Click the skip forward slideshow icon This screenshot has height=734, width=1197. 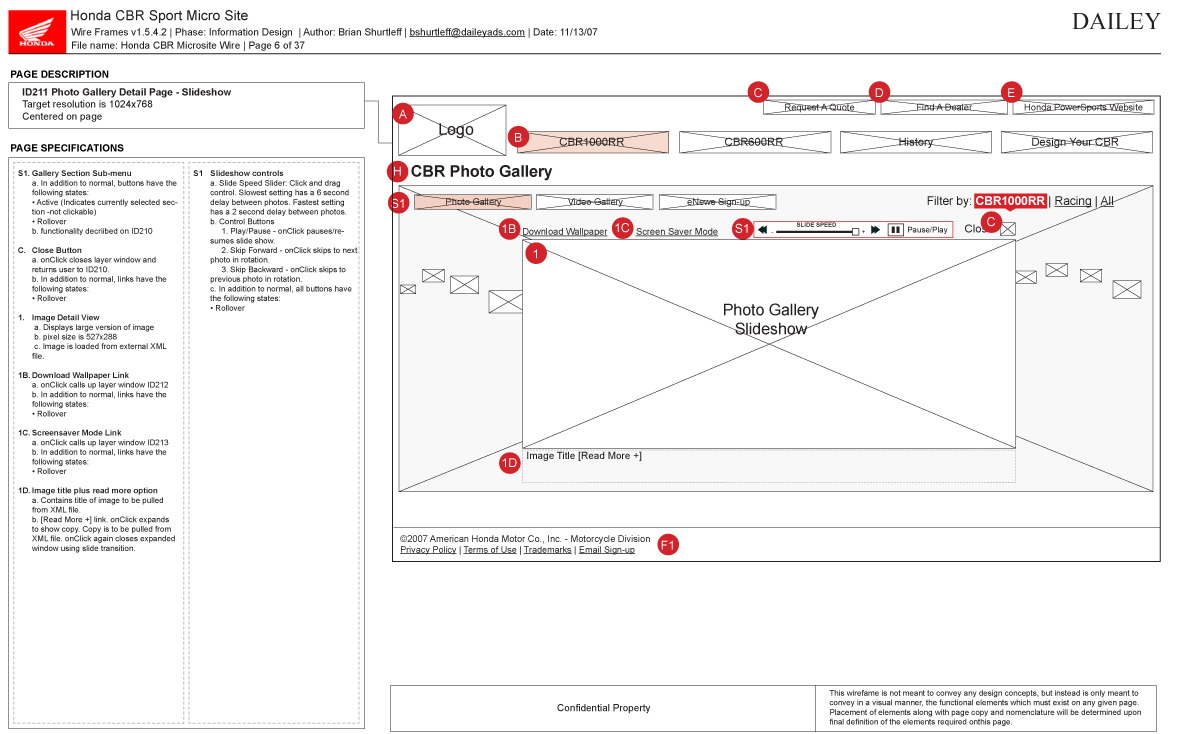(x=876, y=230)
